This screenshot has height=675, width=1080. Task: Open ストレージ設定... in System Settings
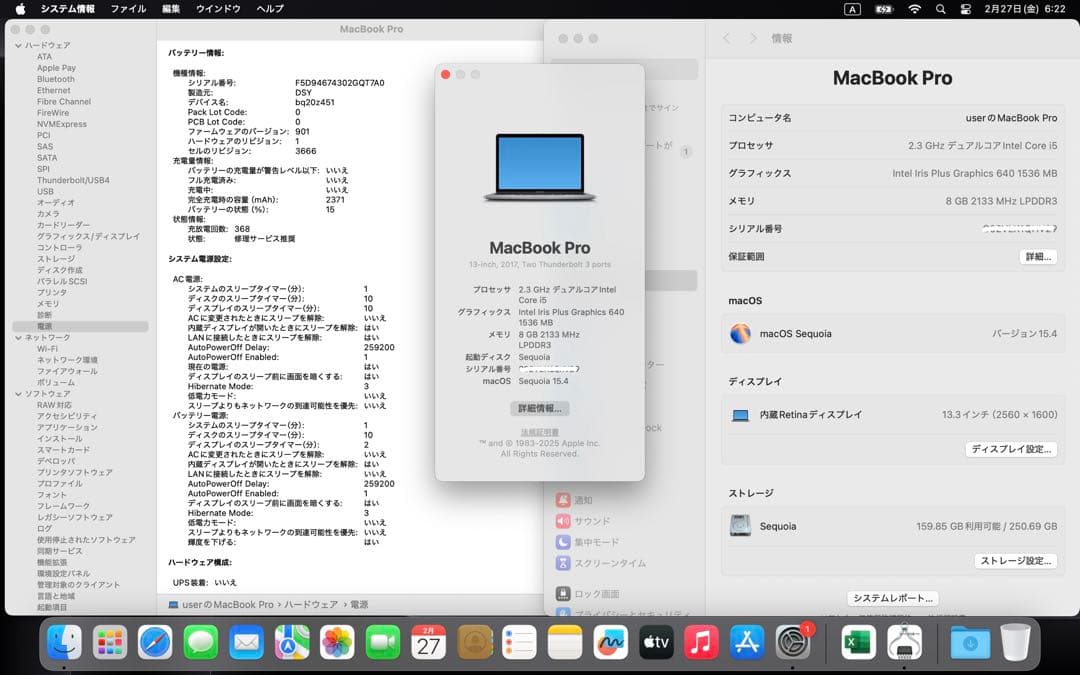pyautogui.click(x=1016, y=561)
